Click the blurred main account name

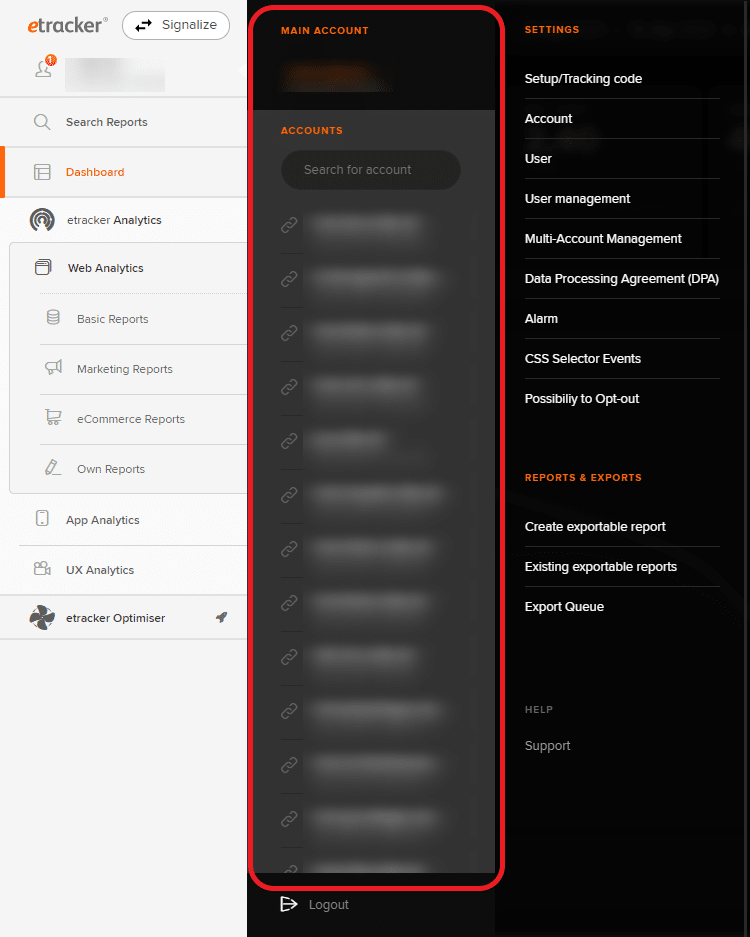coord(335,77)
